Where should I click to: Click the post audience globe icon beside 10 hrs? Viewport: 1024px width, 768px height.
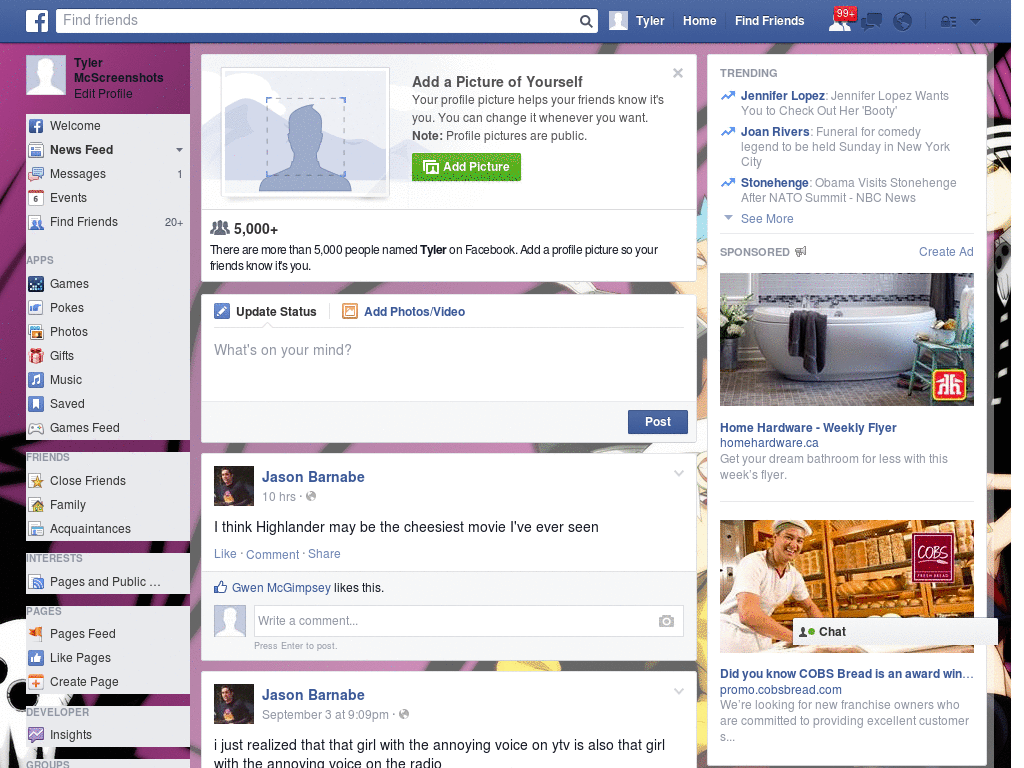[312, 496]
